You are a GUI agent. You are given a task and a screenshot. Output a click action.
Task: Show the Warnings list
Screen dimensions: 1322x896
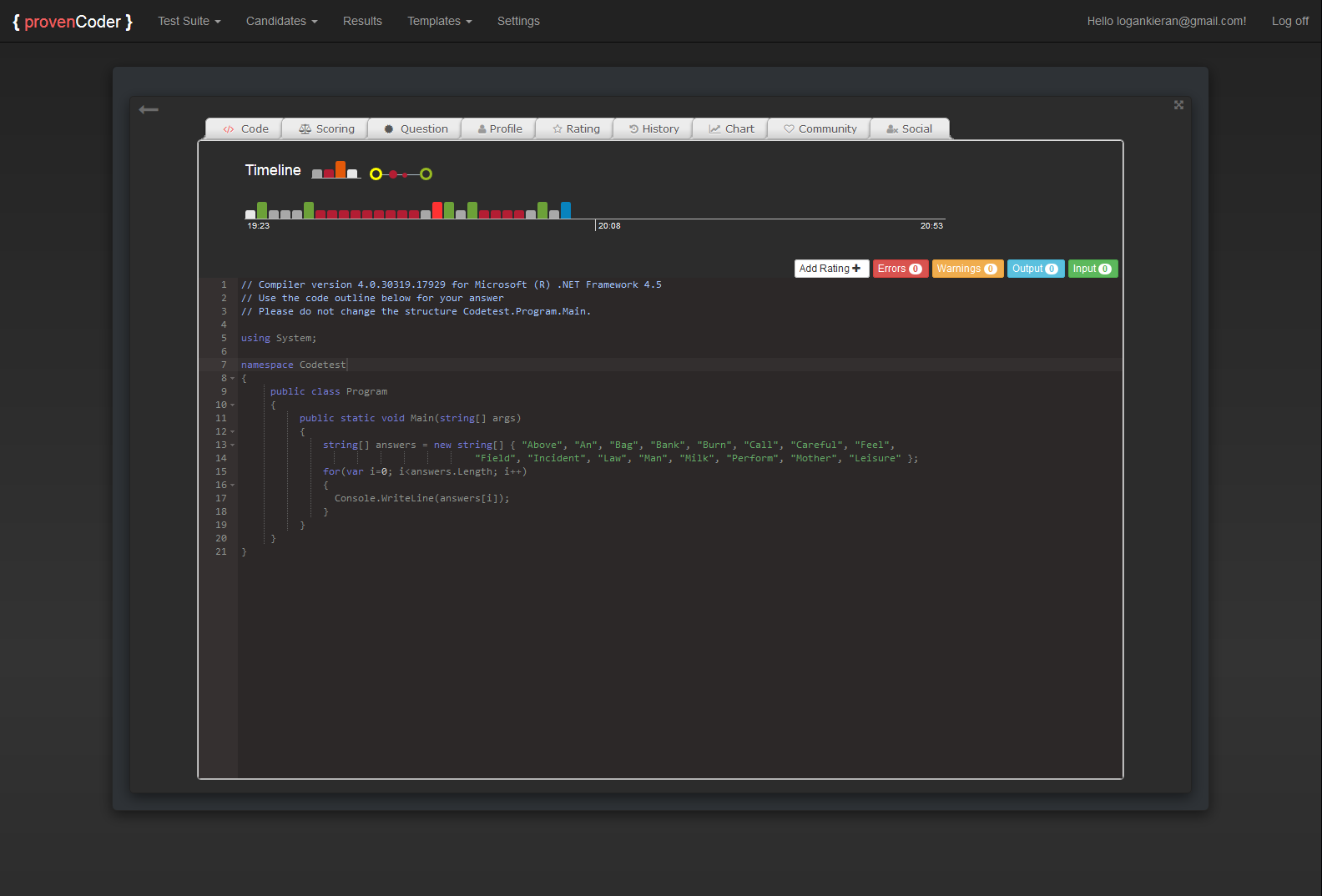pyautogui.click(x=967, y=269)
